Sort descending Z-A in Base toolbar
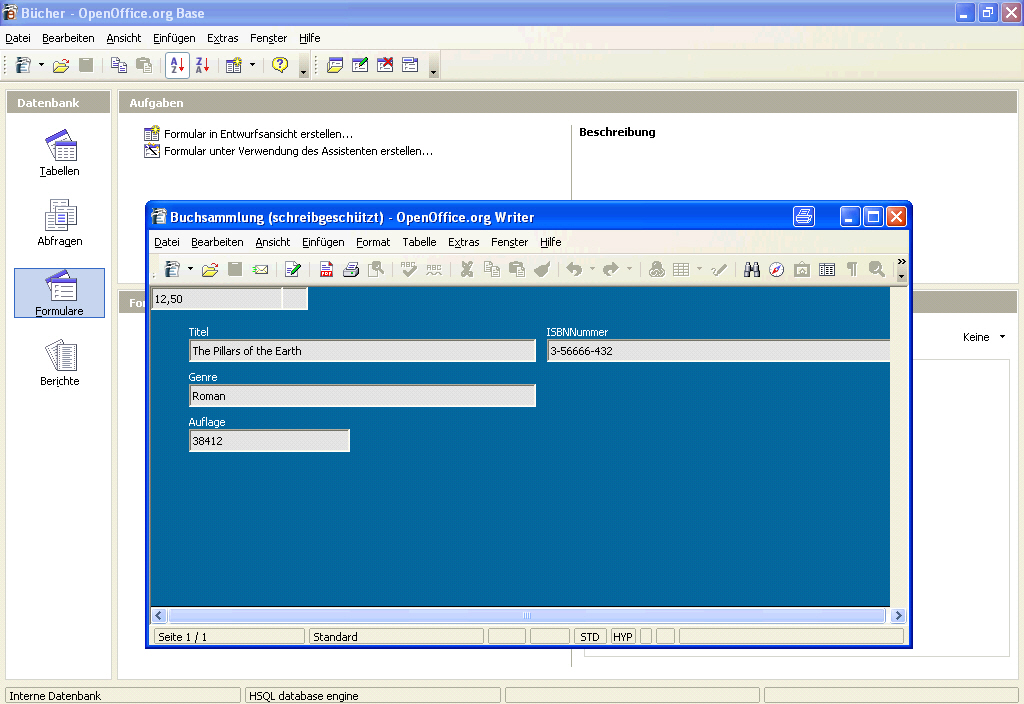The image size is (1024, 704). click(202, 65)
